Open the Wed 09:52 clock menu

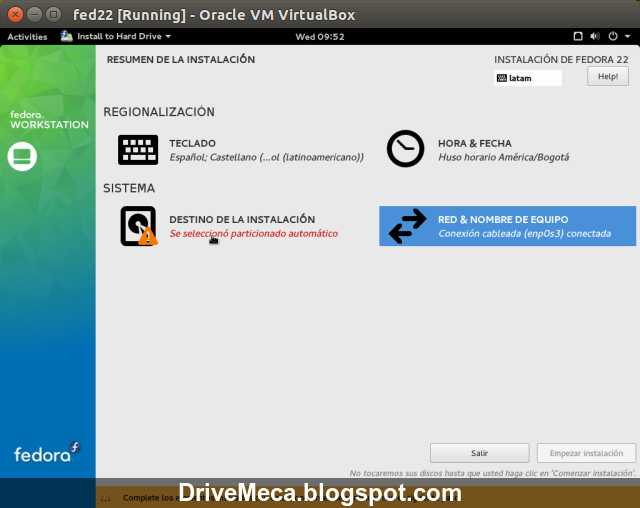(x=320, y=37)
